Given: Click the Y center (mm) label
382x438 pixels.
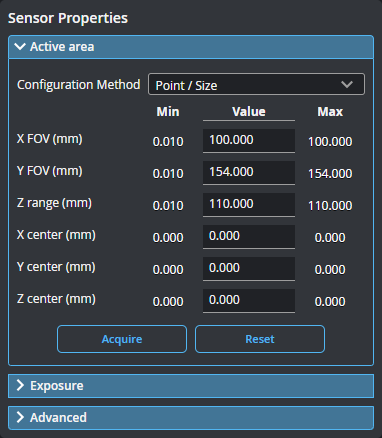Looking at the screenshot, I should [x=56, y=267].
